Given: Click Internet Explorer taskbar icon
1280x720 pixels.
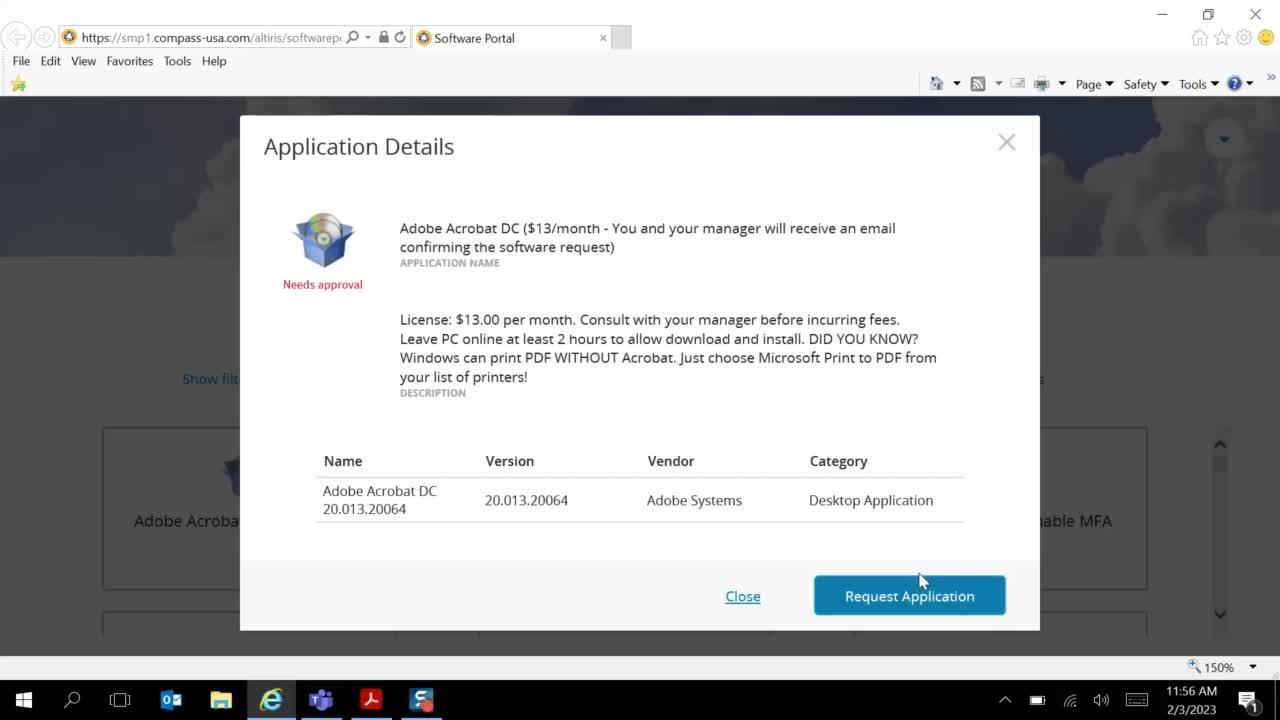Looking at the screenshot, I should 271,700.
